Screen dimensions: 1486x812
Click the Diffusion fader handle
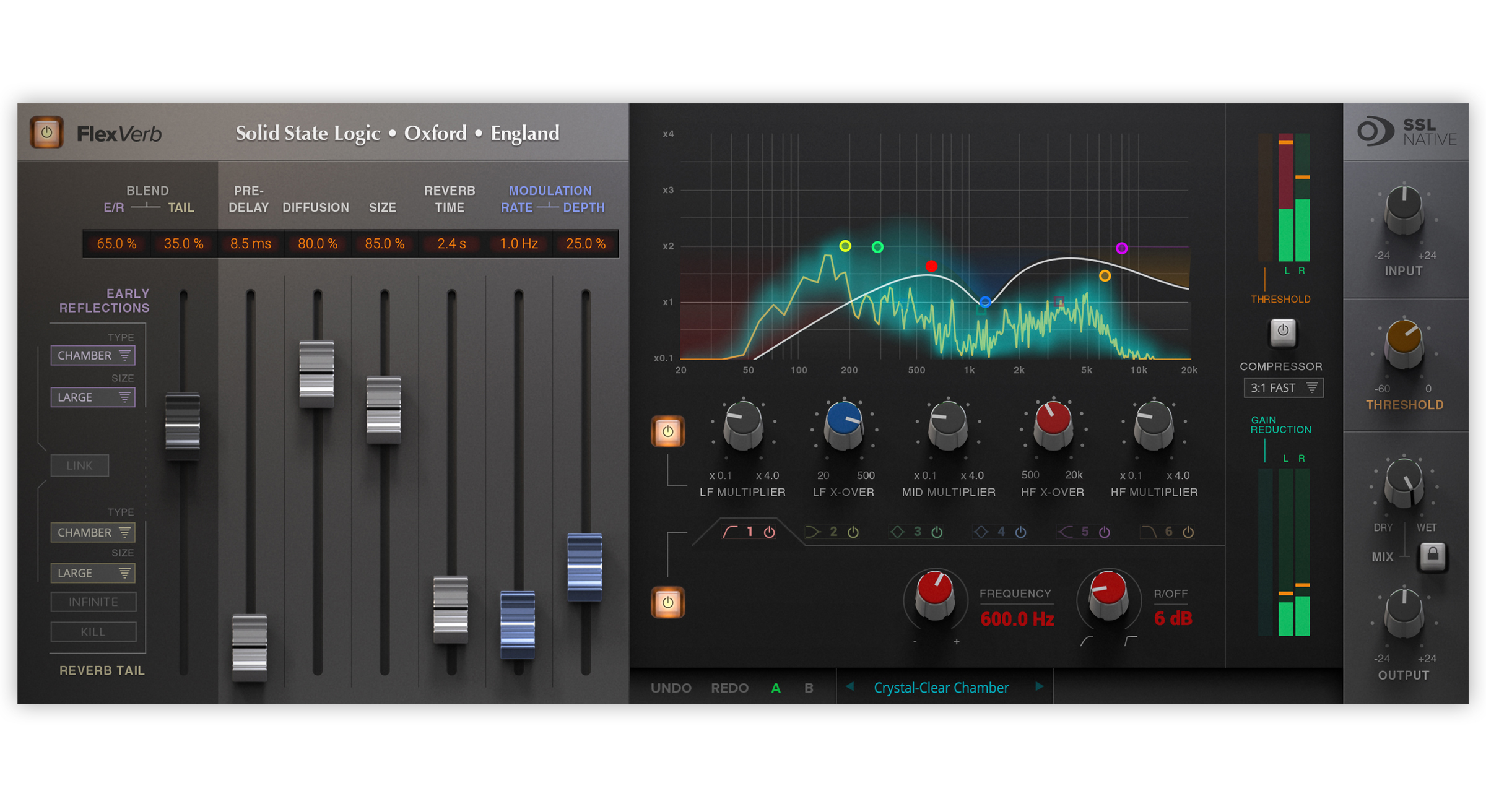click(x=316, y=373)
